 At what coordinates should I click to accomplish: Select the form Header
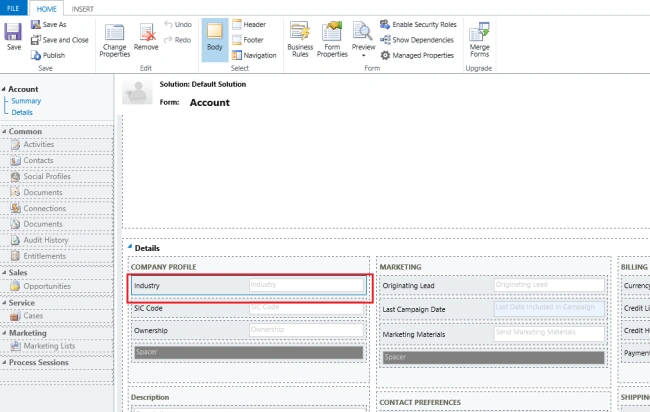249,24
